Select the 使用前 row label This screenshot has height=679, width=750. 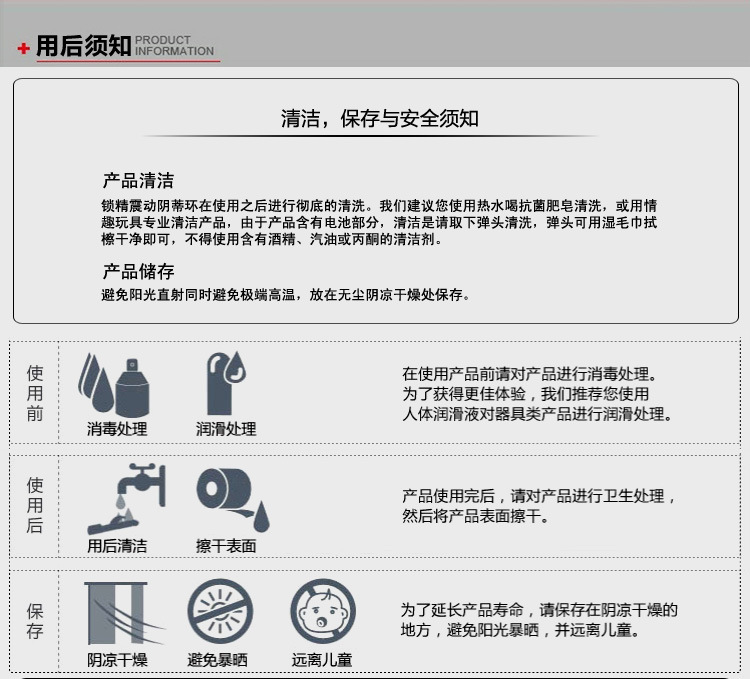pos(35,392)
